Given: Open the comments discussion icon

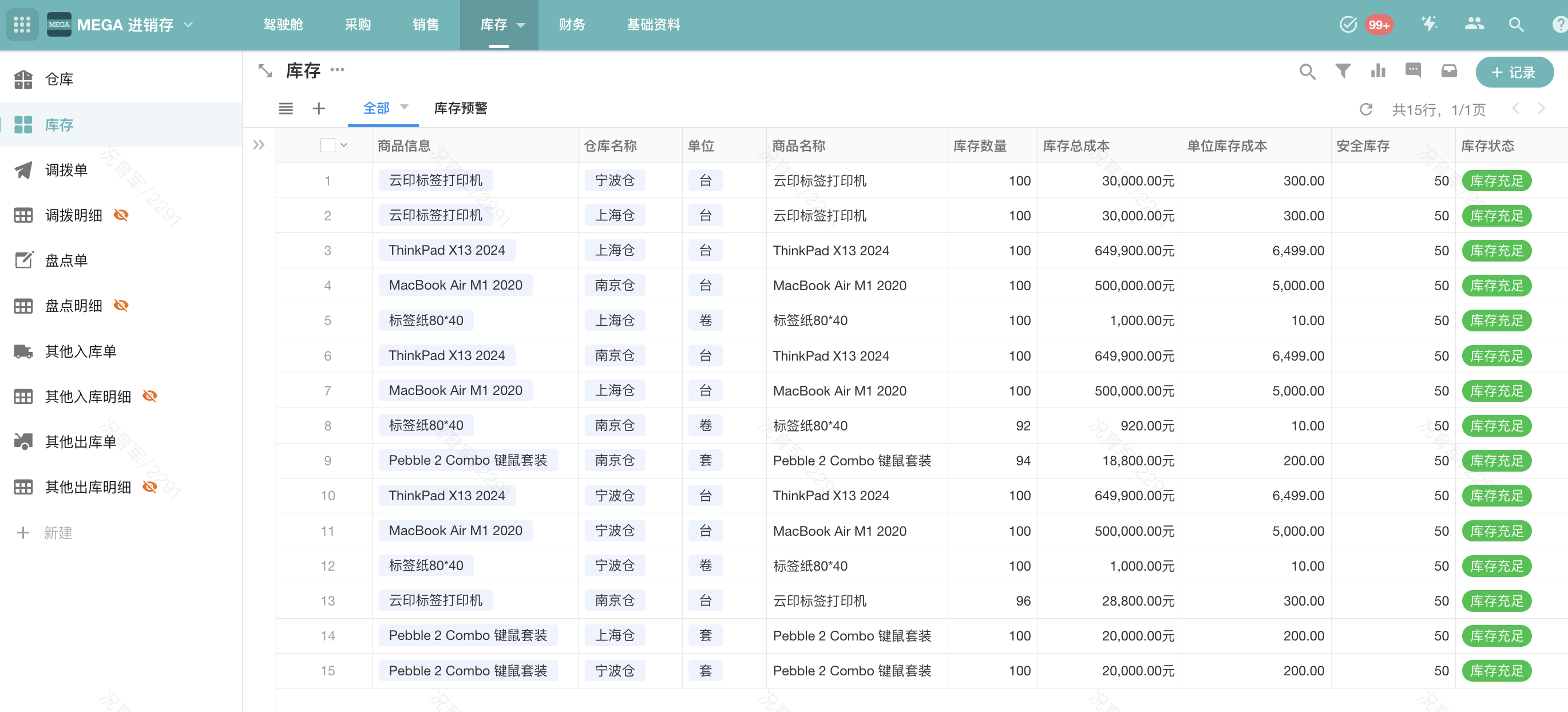Looking at the screenshot, I should tap(1413, 71).
